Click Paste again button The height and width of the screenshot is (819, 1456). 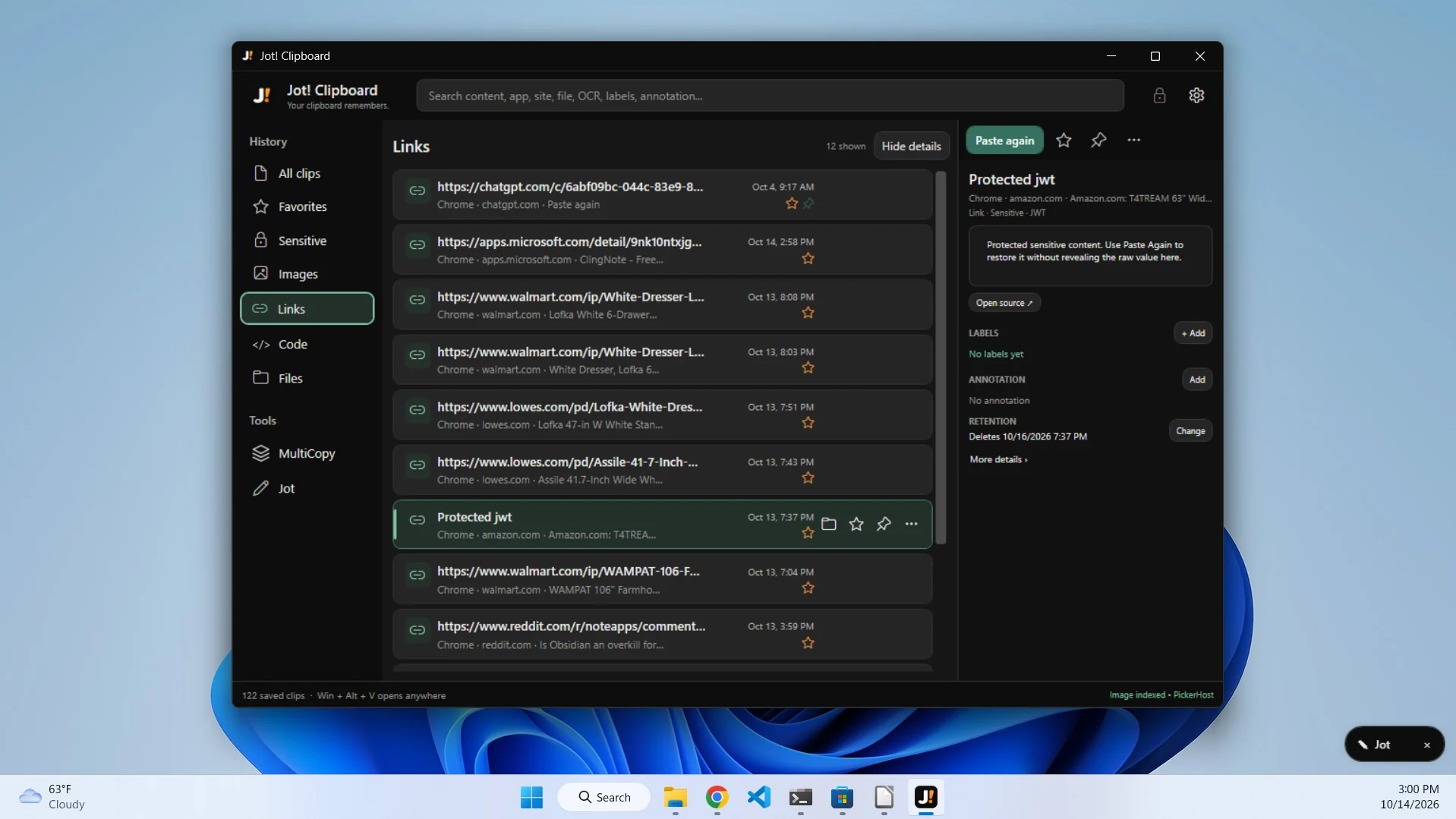1004,140
